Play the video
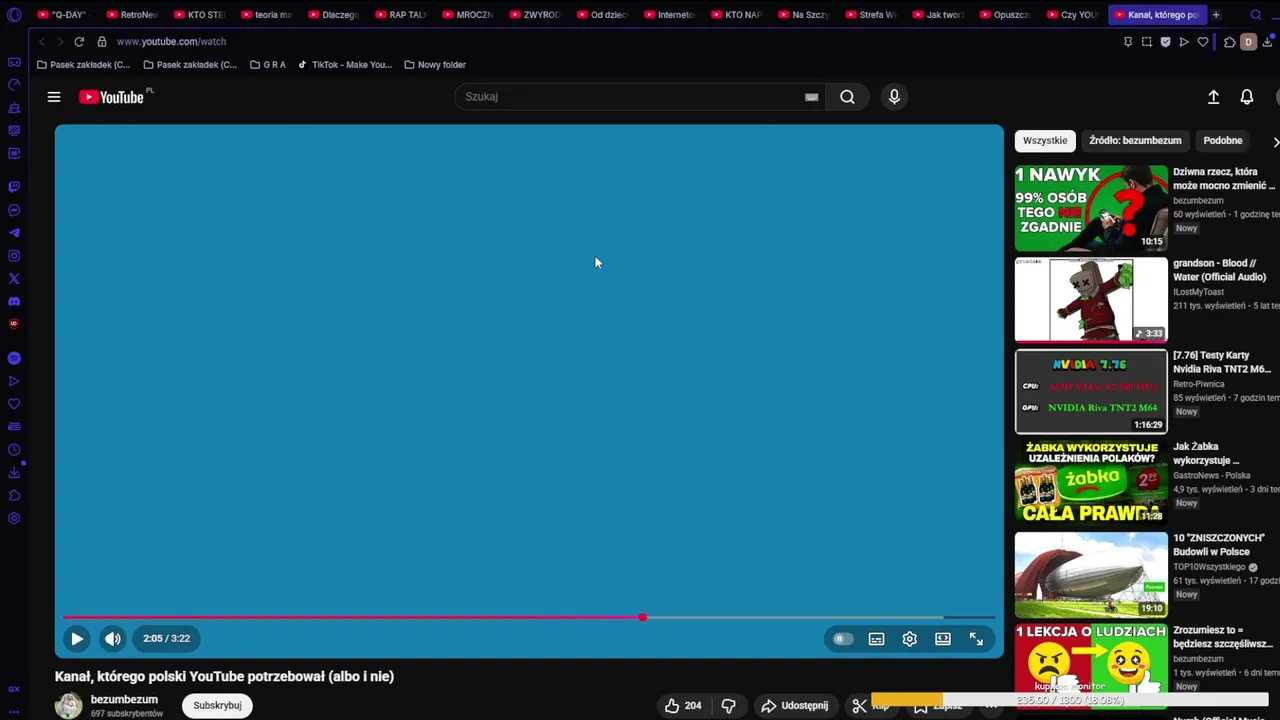 [77, 638]
